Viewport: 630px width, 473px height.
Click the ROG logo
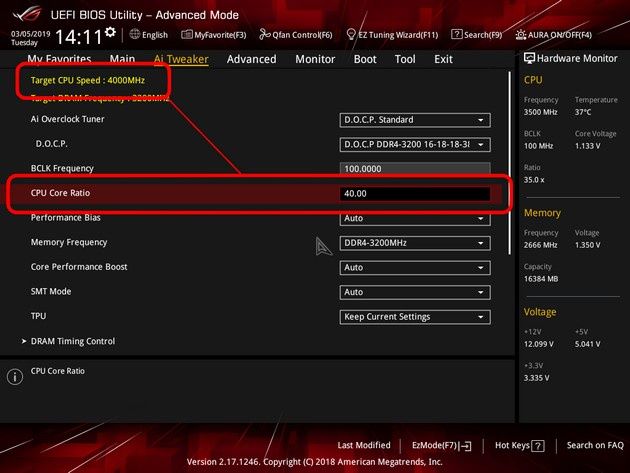click(27, 14)
